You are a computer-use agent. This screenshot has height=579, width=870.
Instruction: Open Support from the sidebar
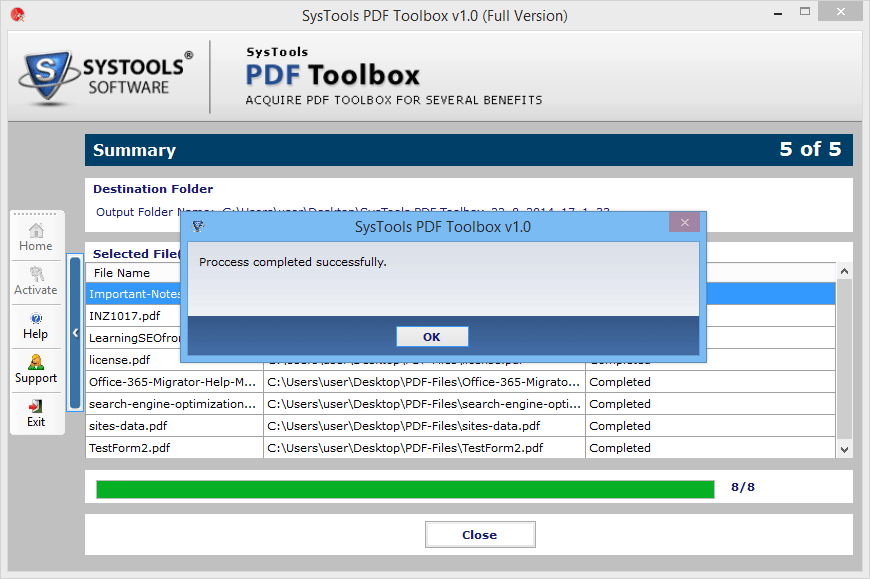pyautogui.click(x=36, y=370)
